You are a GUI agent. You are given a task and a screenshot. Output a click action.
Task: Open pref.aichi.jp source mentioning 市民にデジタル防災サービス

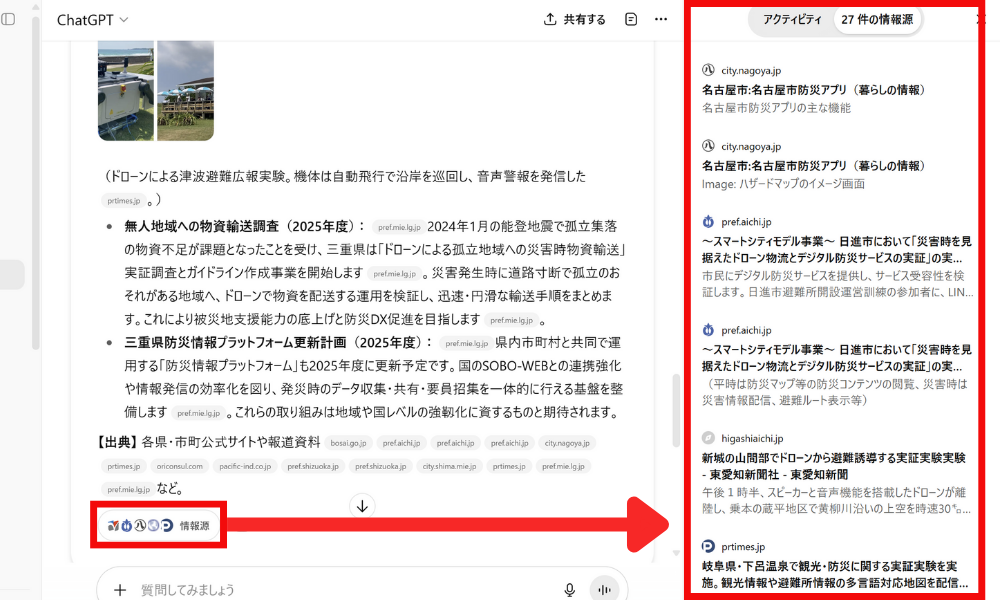[x=837, y=257]
